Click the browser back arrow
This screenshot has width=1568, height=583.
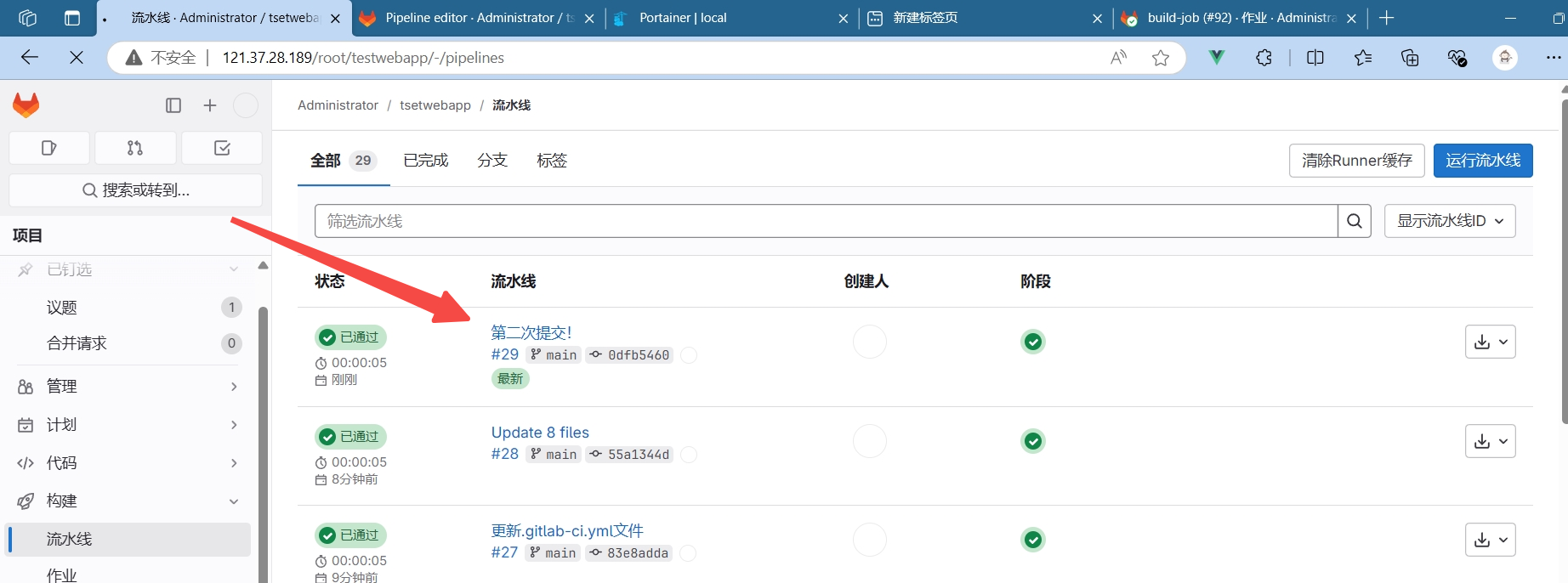(x=30, y=58)
